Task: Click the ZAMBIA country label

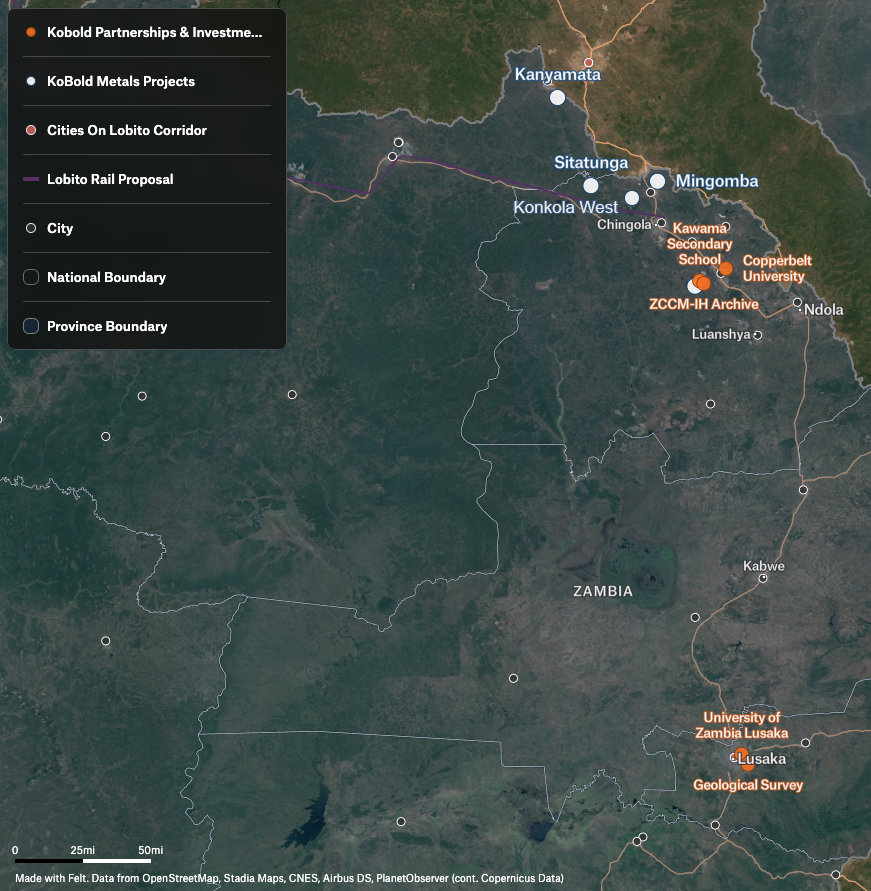Action: [x=603, y=591]
